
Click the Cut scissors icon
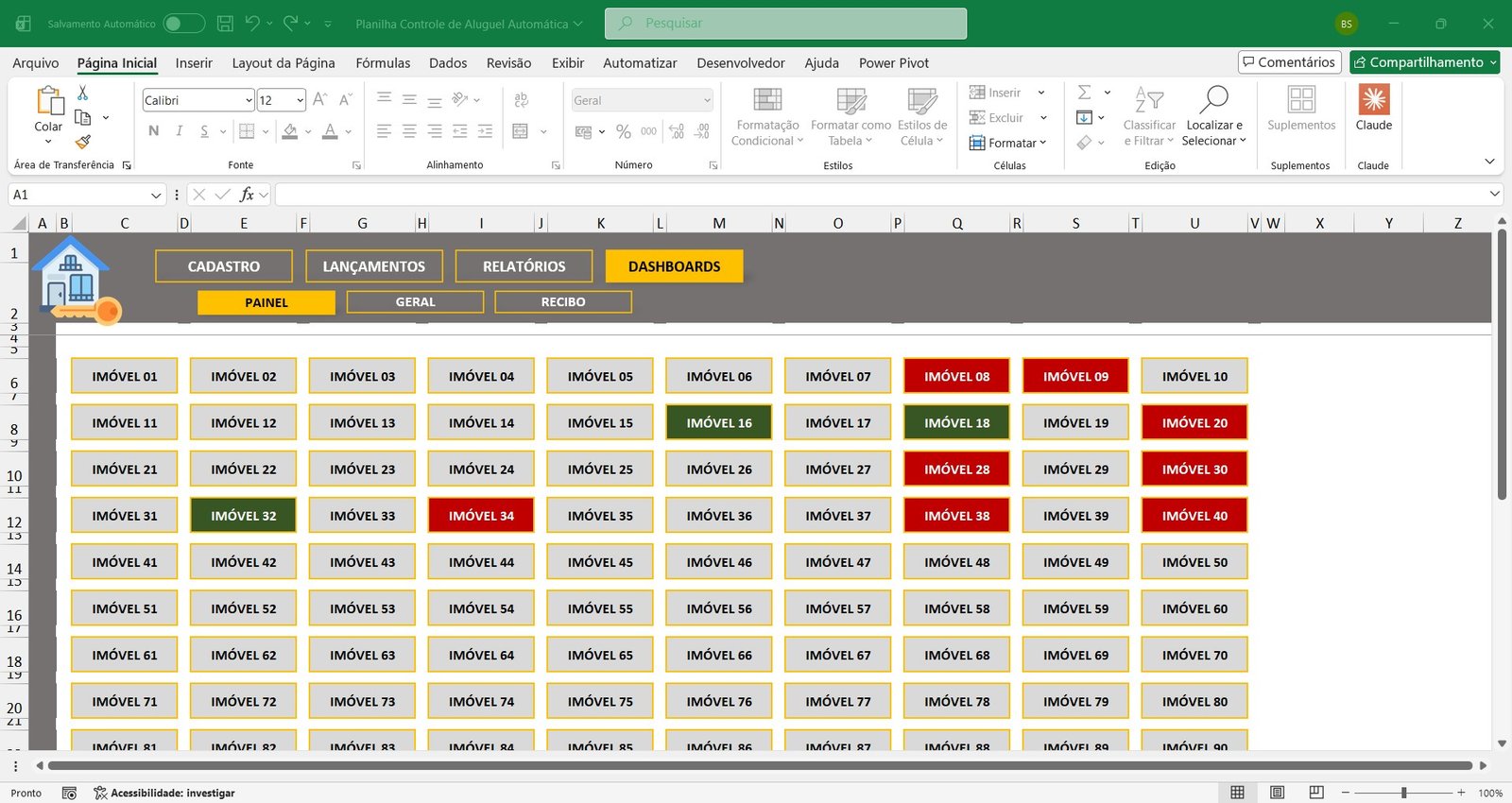(83, 93)
